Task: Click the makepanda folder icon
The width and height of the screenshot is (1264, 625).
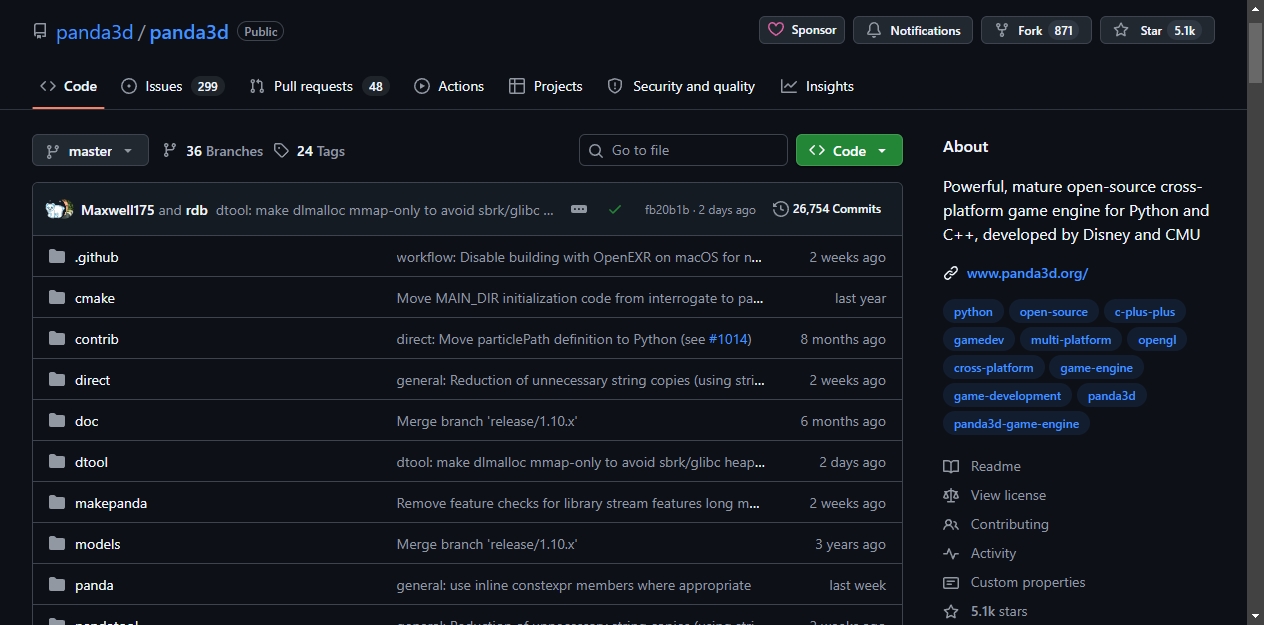Action: tap(57, 503)
